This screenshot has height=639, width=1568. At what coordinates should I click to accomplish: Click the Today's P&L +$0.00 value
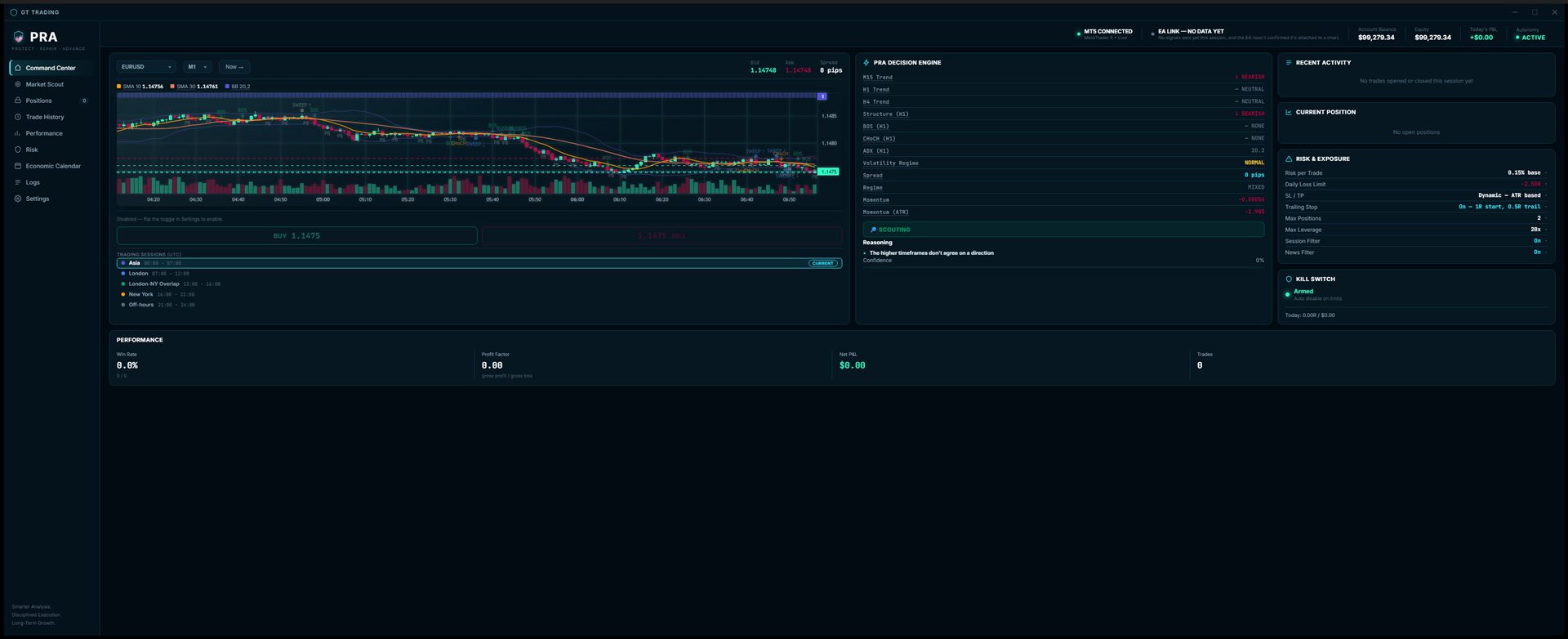1481,38
